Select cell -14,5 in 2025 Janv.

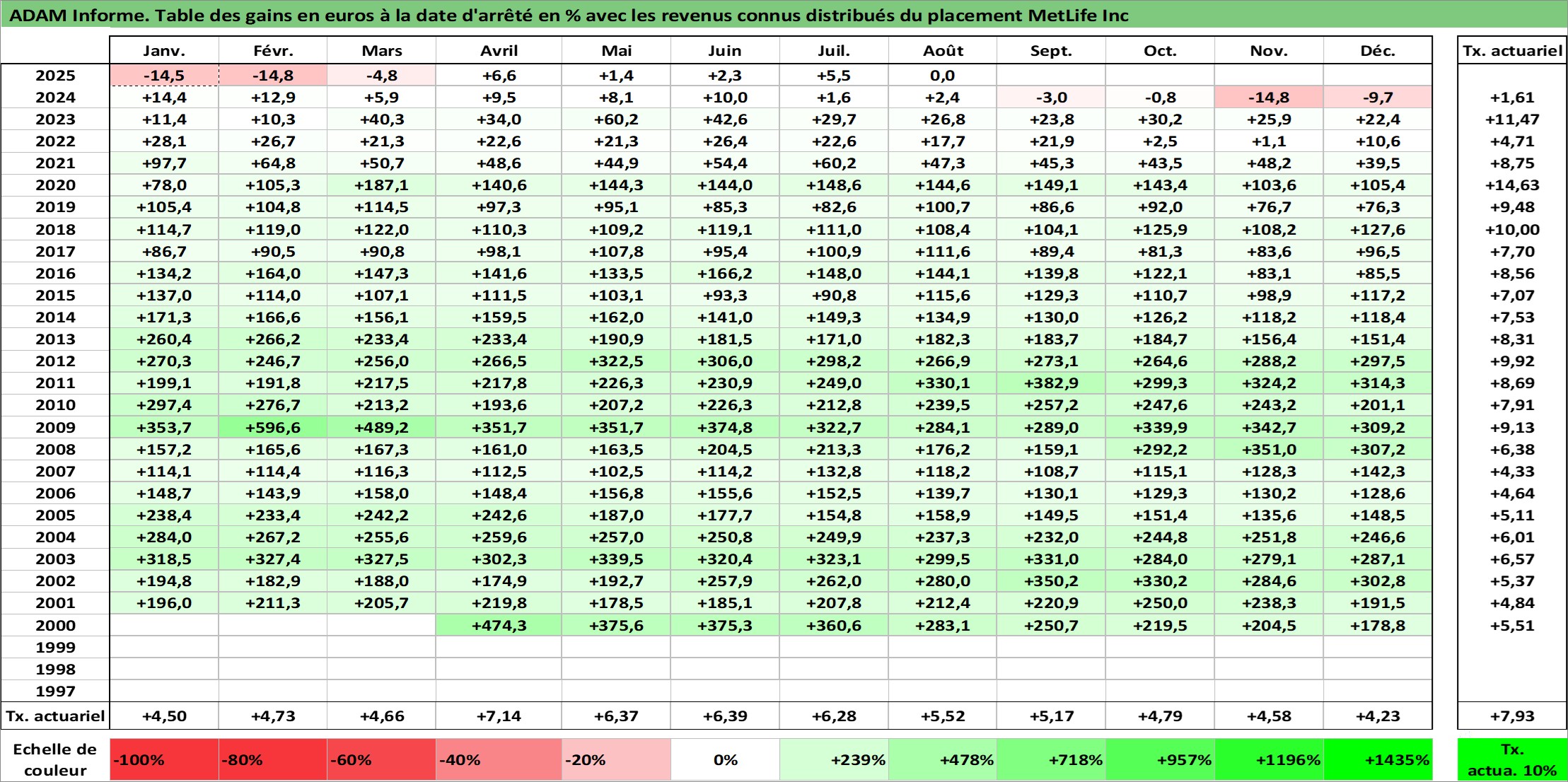click(x=164, y=76)
